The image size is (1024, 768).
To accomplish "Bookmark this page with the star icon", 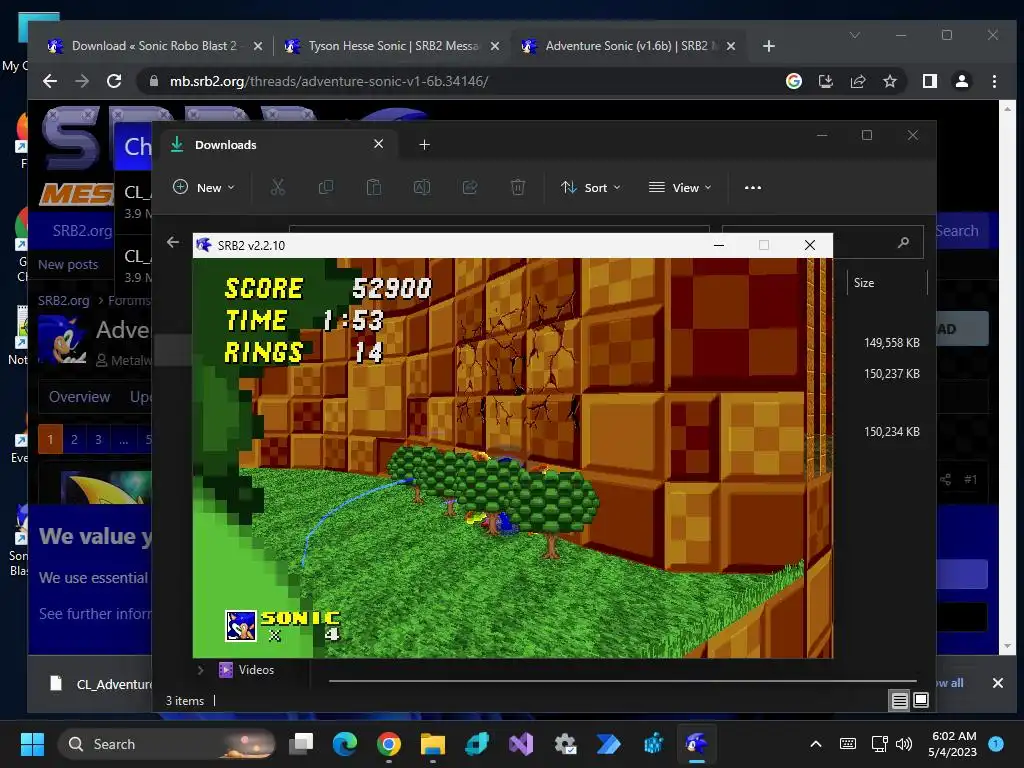I will (x=889, y=81).
